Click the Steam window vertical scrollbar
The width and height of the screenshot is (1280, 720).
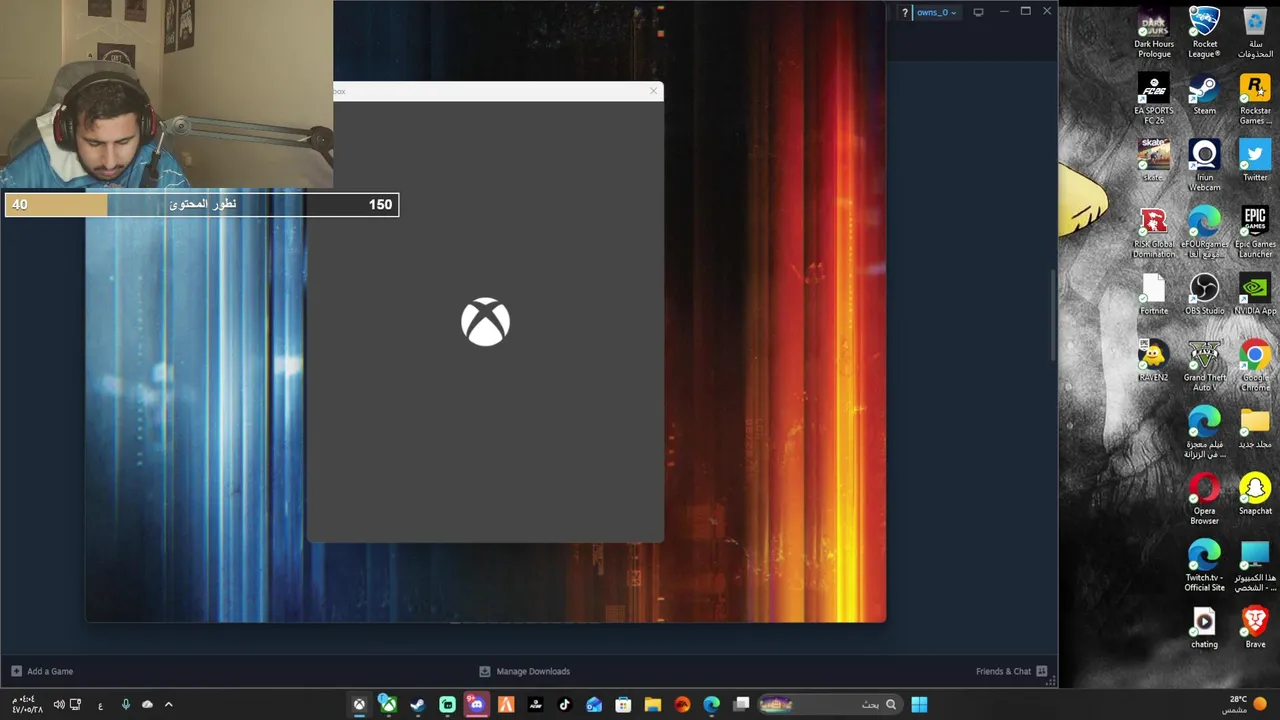tap(1053, 315)
